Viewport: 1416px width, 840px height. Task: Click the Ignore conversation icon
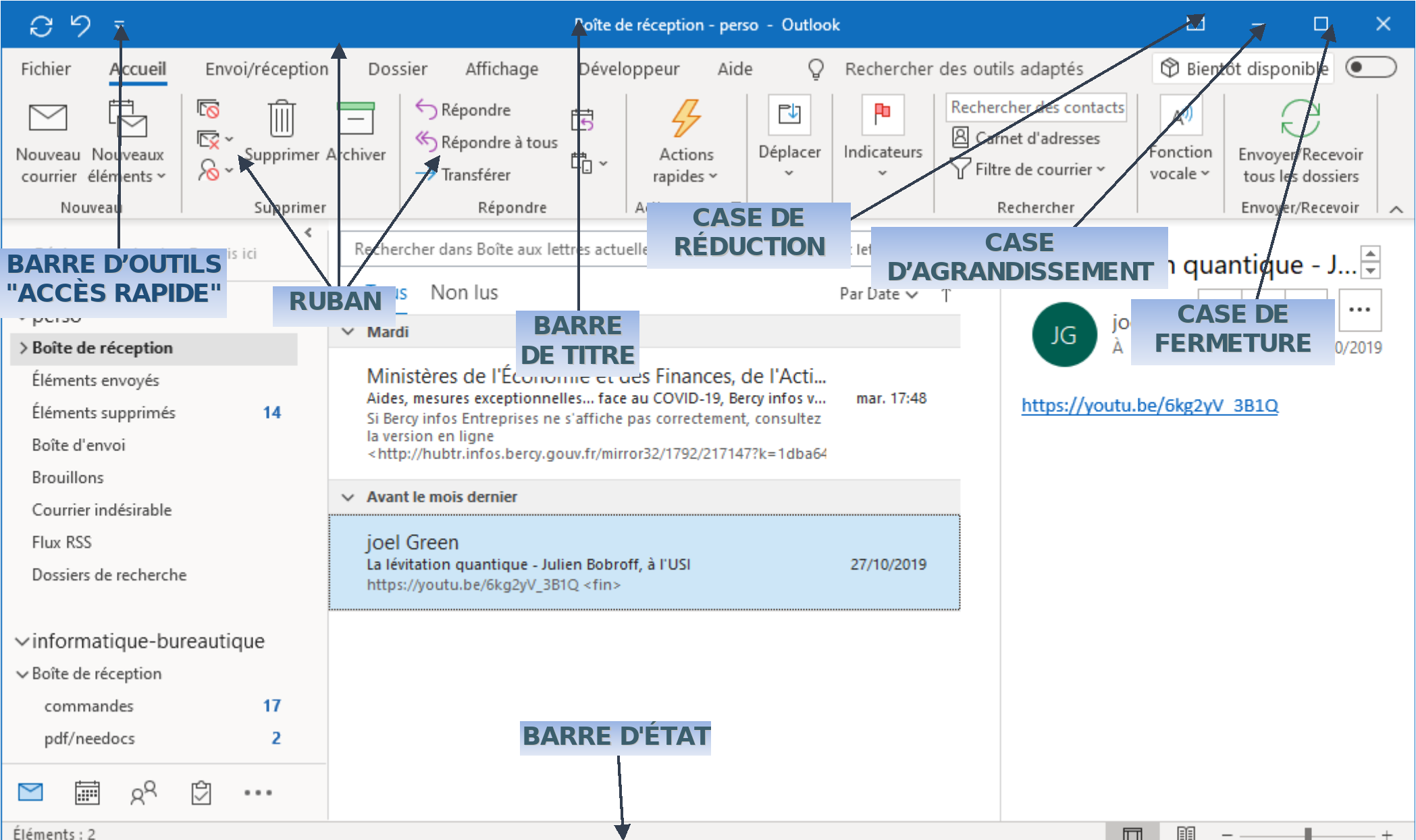pyautogui.click(x=208, y=109)
